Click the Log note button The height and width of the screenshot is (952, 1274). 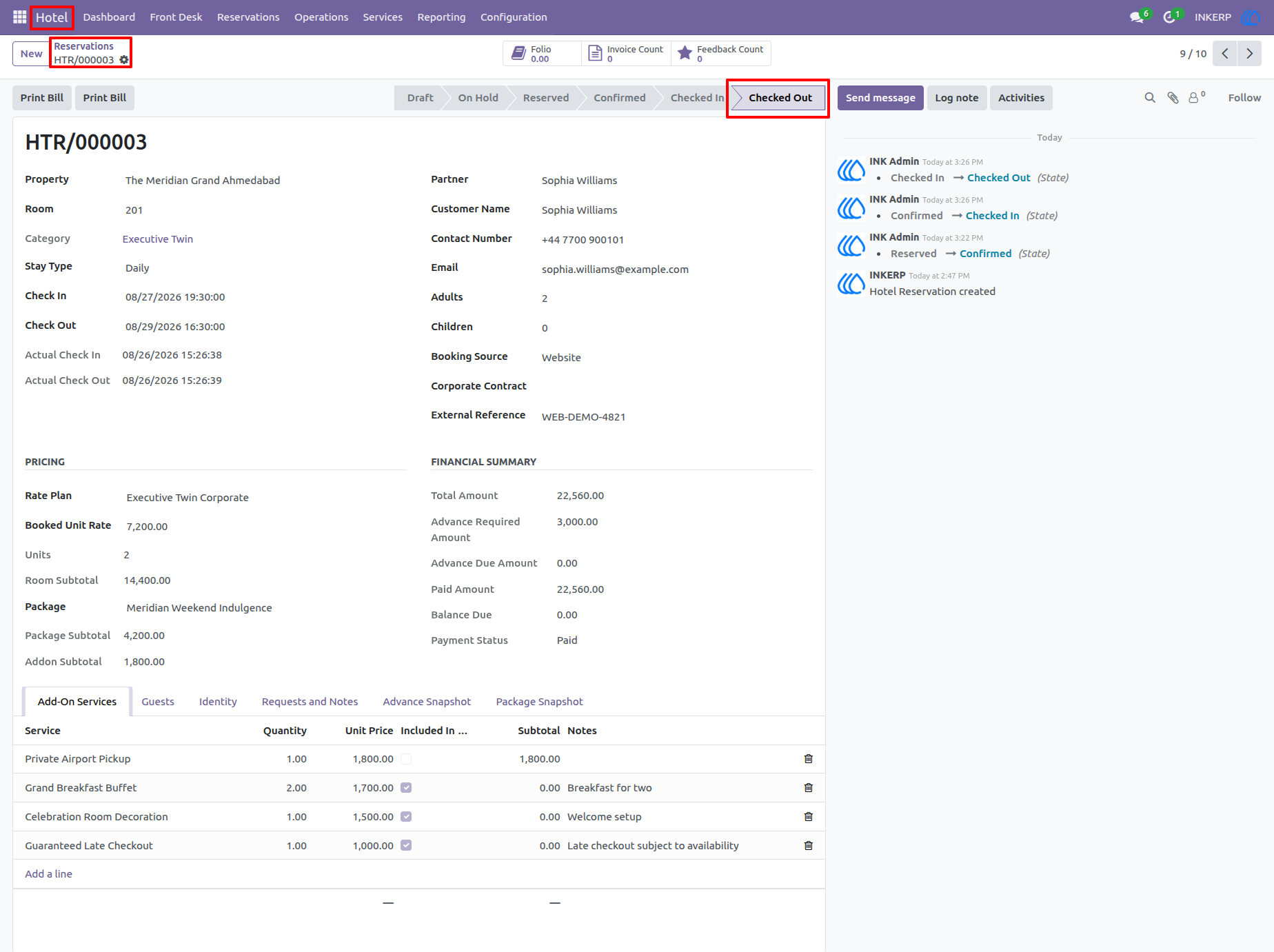[957, 98]
